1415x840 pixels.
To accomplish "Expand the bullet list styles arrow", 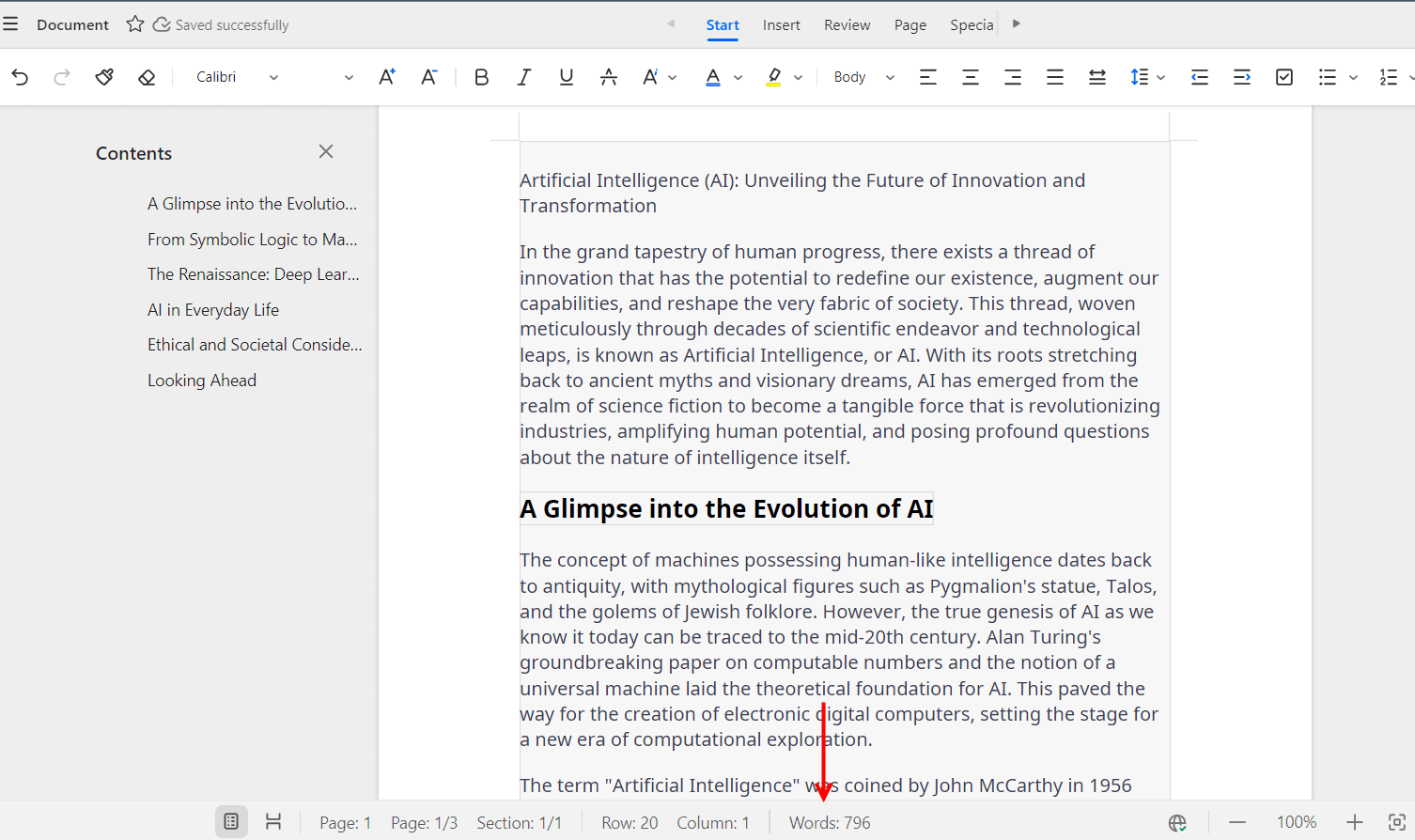I will point(1353,77).
